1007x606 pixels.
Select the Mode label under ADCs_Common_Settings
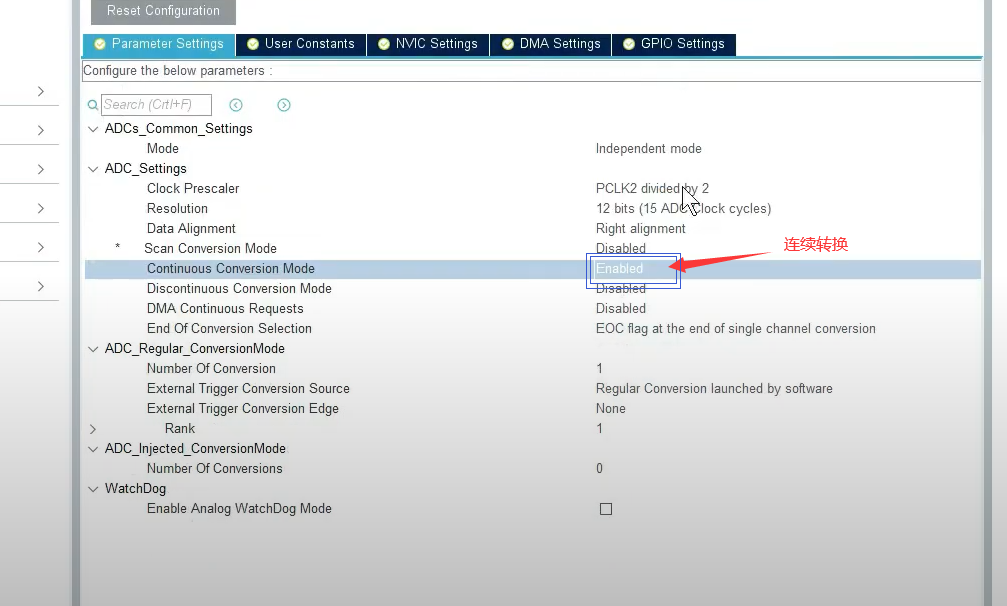pos(162,149)
